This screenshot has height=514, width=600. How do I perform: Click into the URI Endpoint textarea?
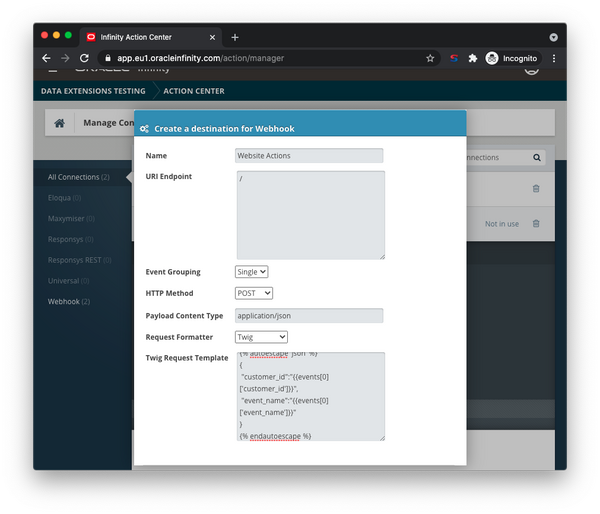[311, 215]
